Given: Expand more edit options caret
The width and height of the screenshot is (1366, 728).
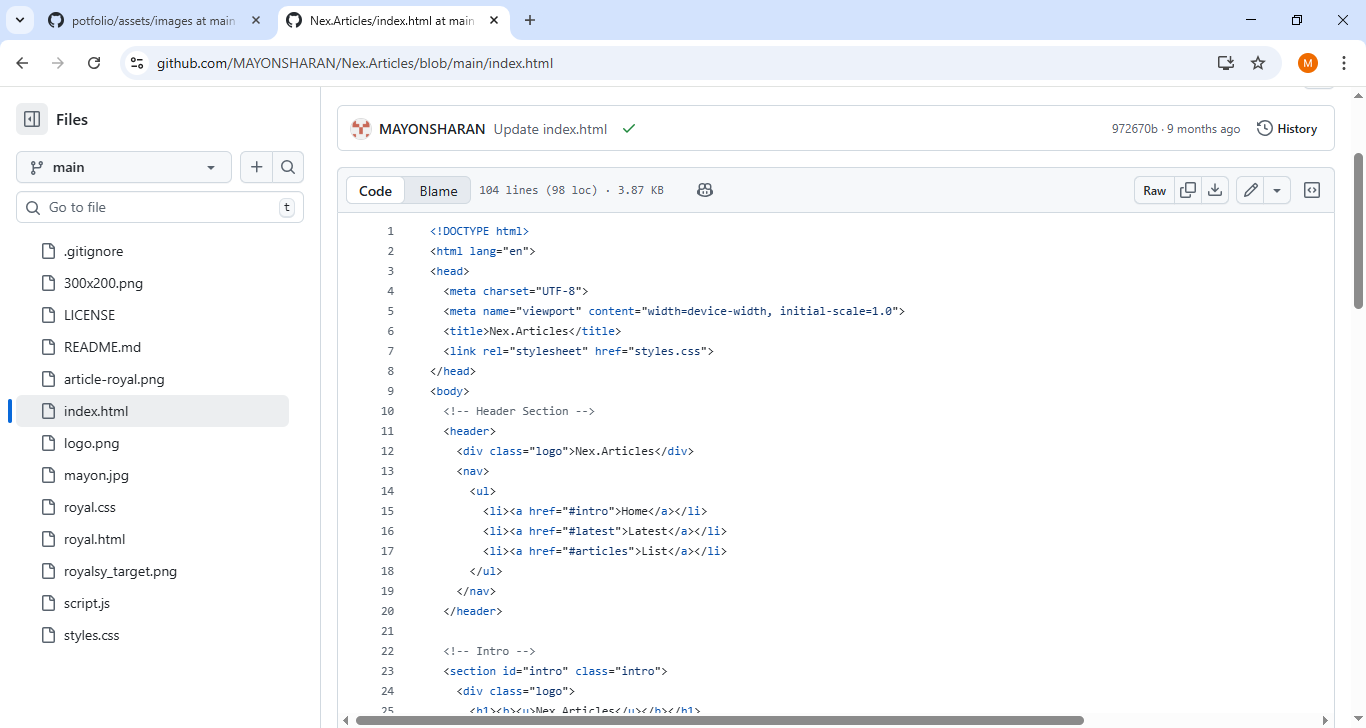Looking at the screenshot, I should tap(1277, 190).
